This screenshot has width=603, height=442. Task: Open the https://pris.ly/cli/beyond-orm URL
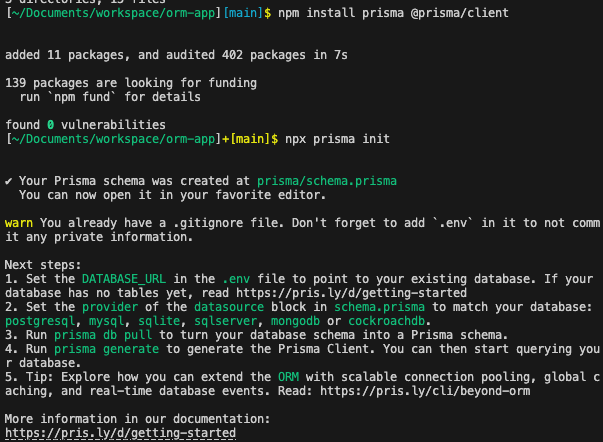425,391
